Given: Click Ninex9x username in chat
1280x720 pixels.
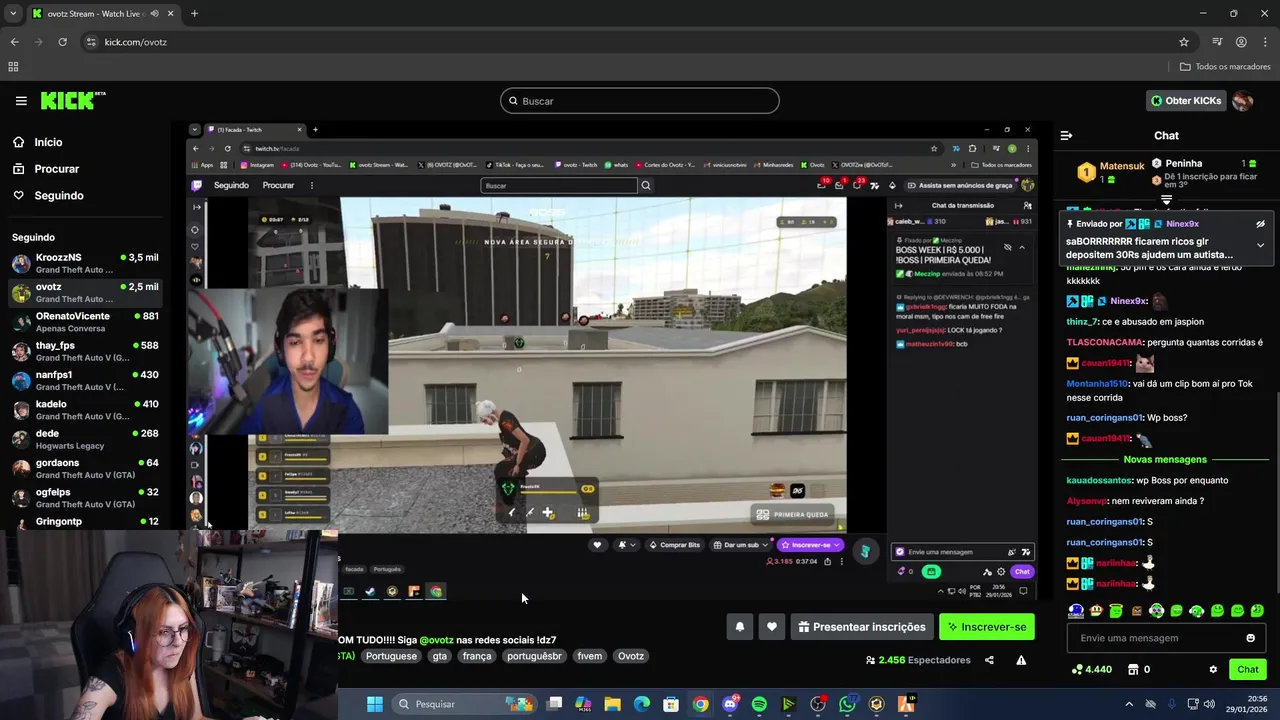Looking at the screenshot, I should (1129, 301).
